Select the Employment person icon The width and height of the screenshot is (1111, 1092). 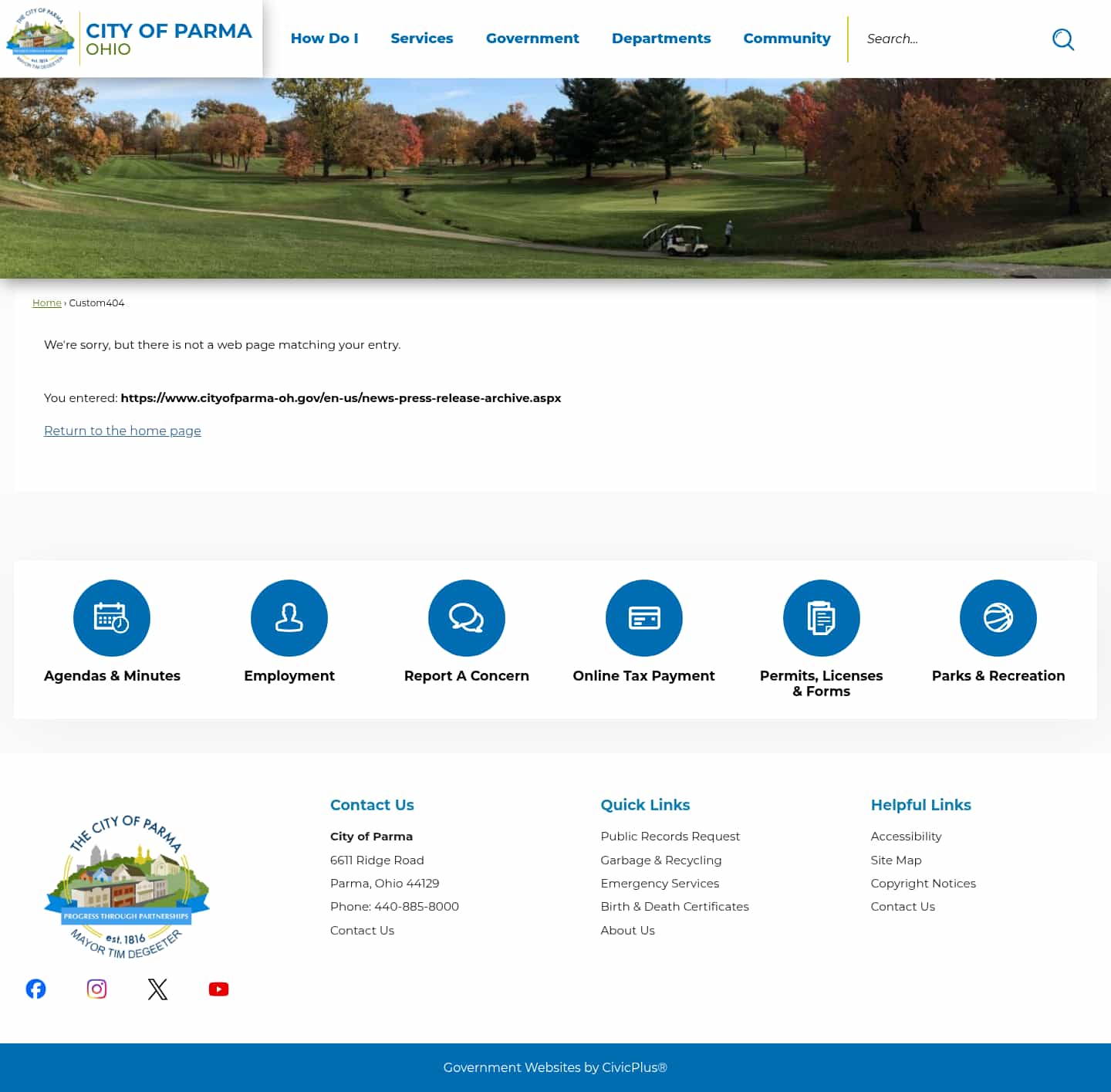pos(289,617)
